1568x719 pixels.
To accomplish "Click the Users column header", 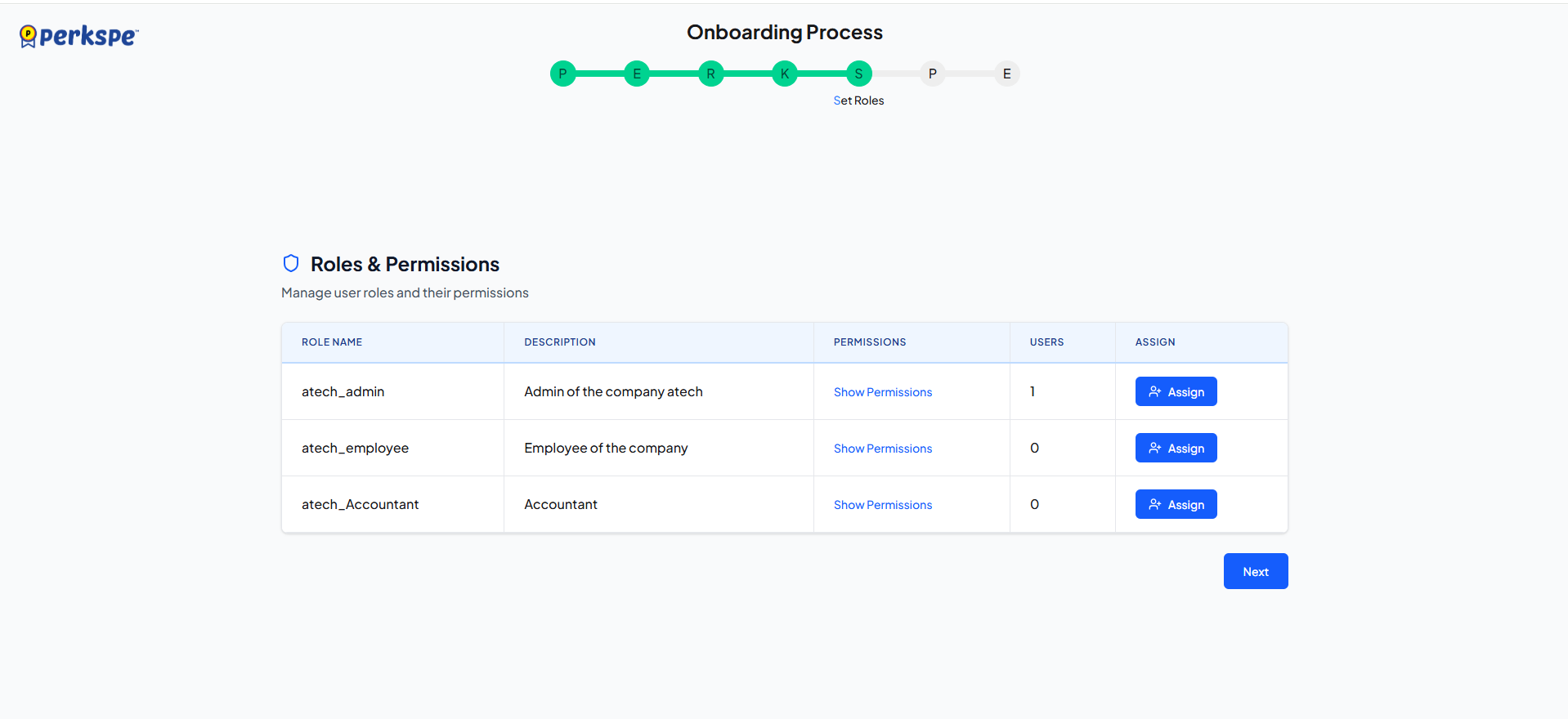I will coord(1046,342).
